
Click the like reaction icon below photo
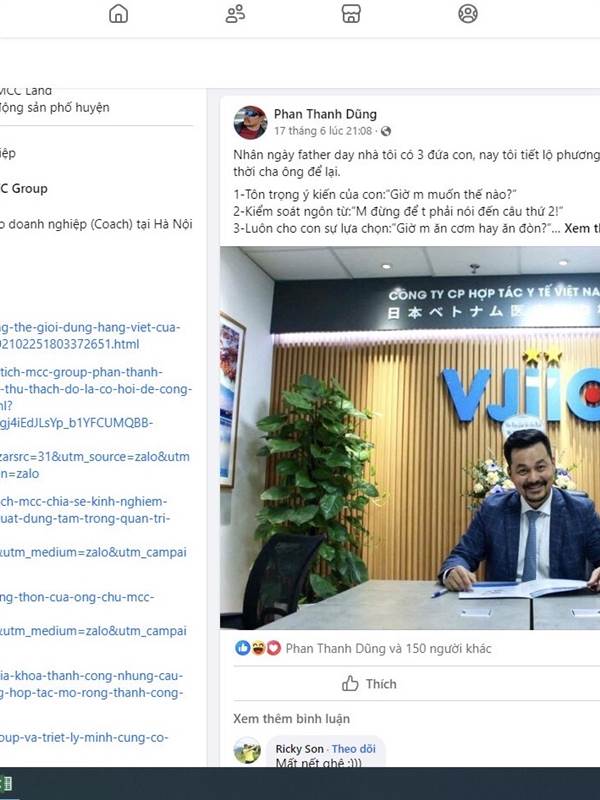tap(243, 648)
